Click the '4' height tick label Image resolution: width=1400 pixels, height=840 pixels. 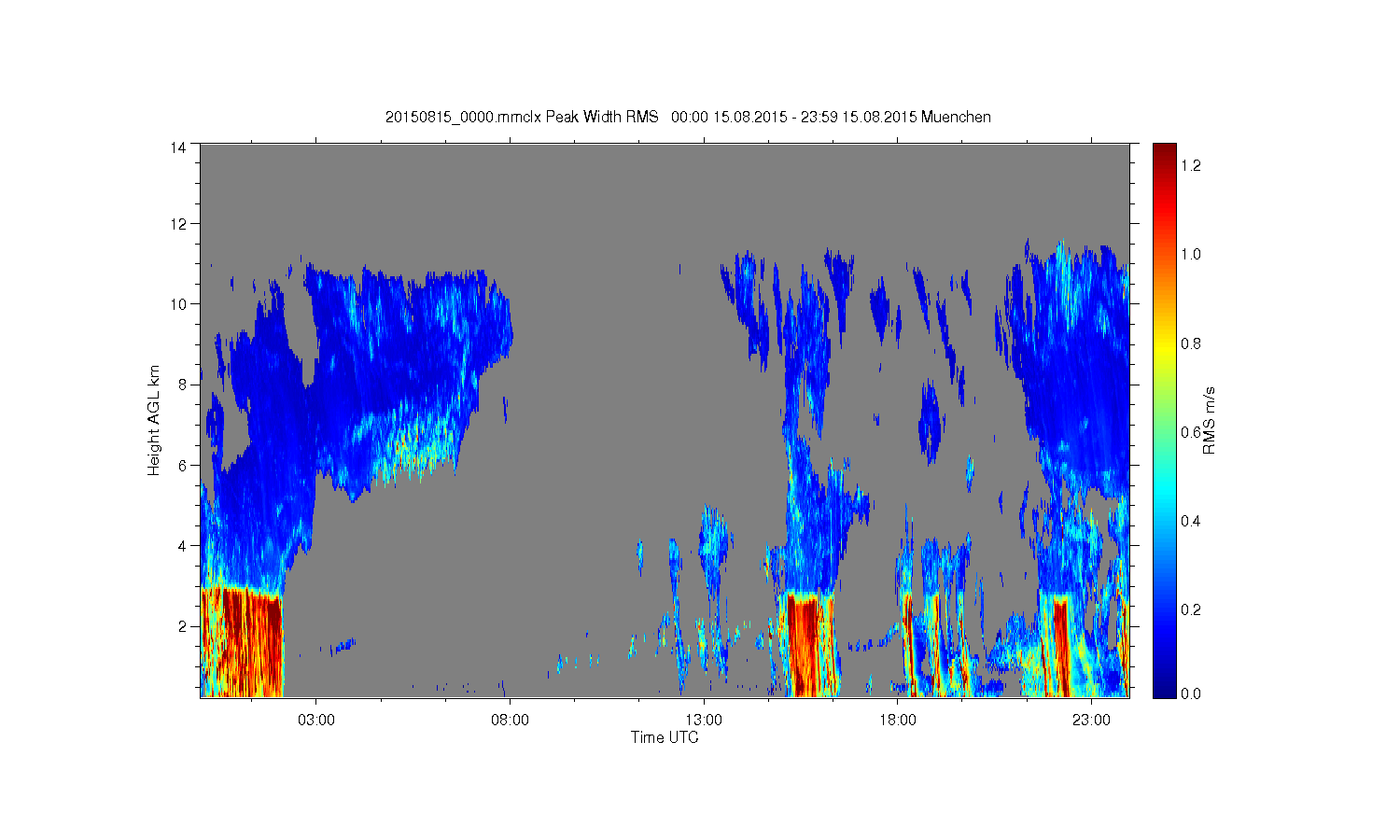pyautogui.click(x=183, y=545)
